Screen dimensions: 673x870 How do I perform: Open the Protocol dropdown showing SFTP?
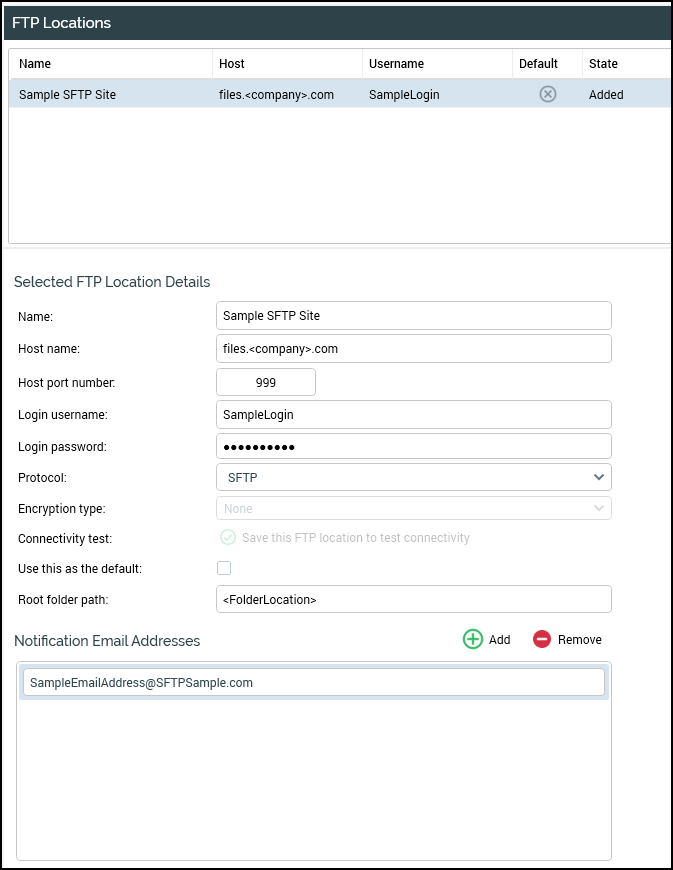(413, 477)
